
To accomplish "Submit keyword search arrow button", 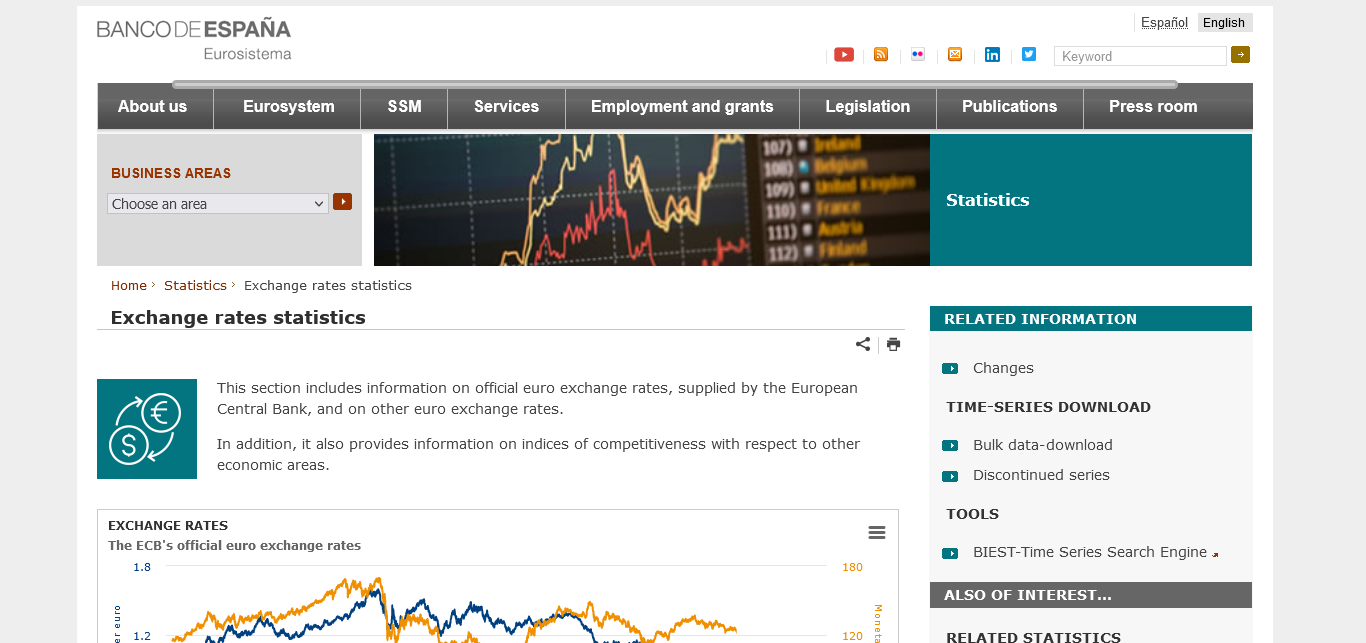I will point(1240,55).
